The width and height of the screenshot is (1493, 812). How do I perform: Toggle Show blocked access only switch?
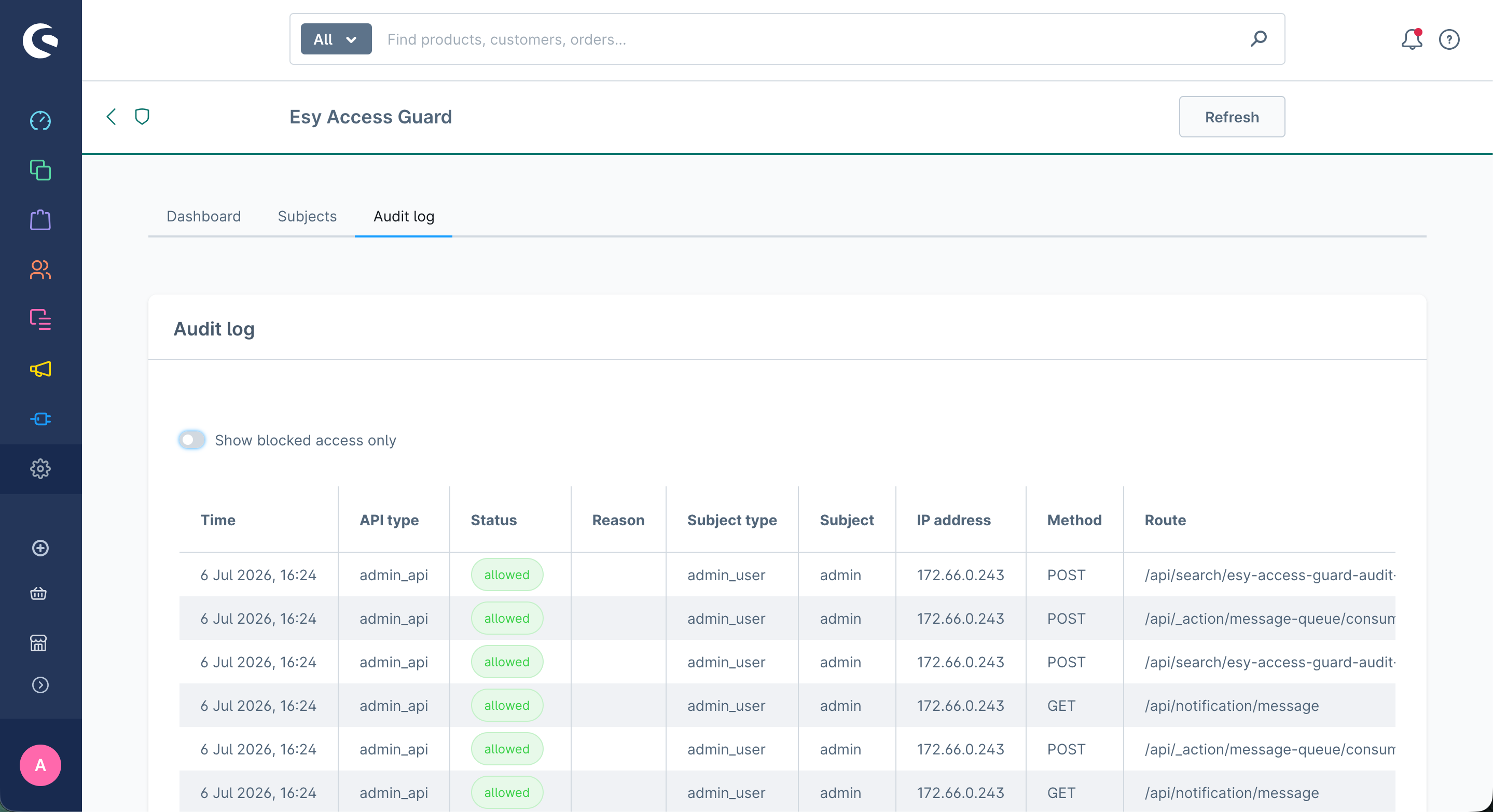click(192, 440)
